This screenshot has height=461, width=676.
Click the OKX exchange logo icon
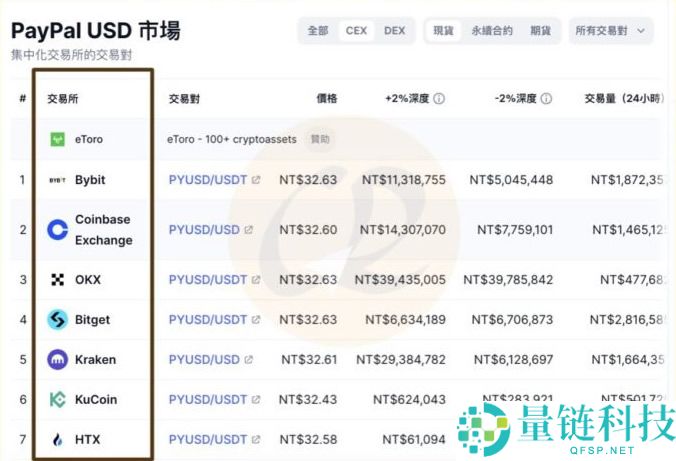pyautogui.click(x=57, y=280)
